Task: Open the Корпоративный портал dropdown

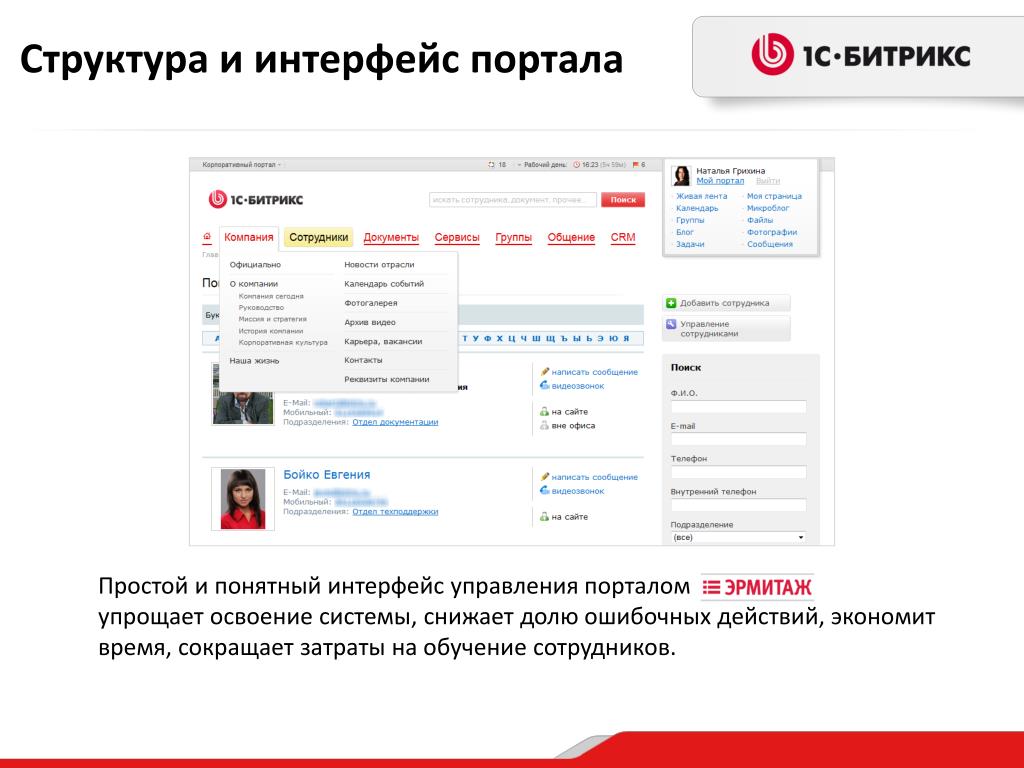Action: tap(242, 165)
